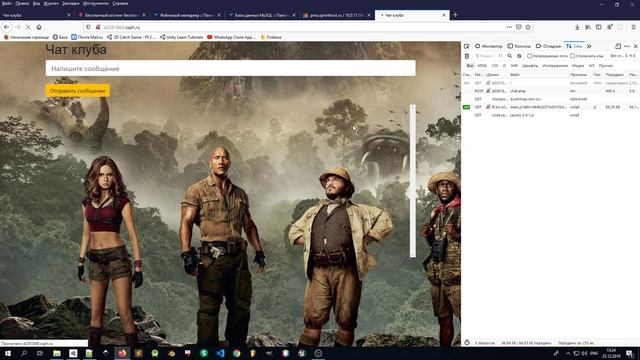The width and height of the screenshot is (640, 360).
Task: Filter network requests by Media
Action: (x=578, y=66)
